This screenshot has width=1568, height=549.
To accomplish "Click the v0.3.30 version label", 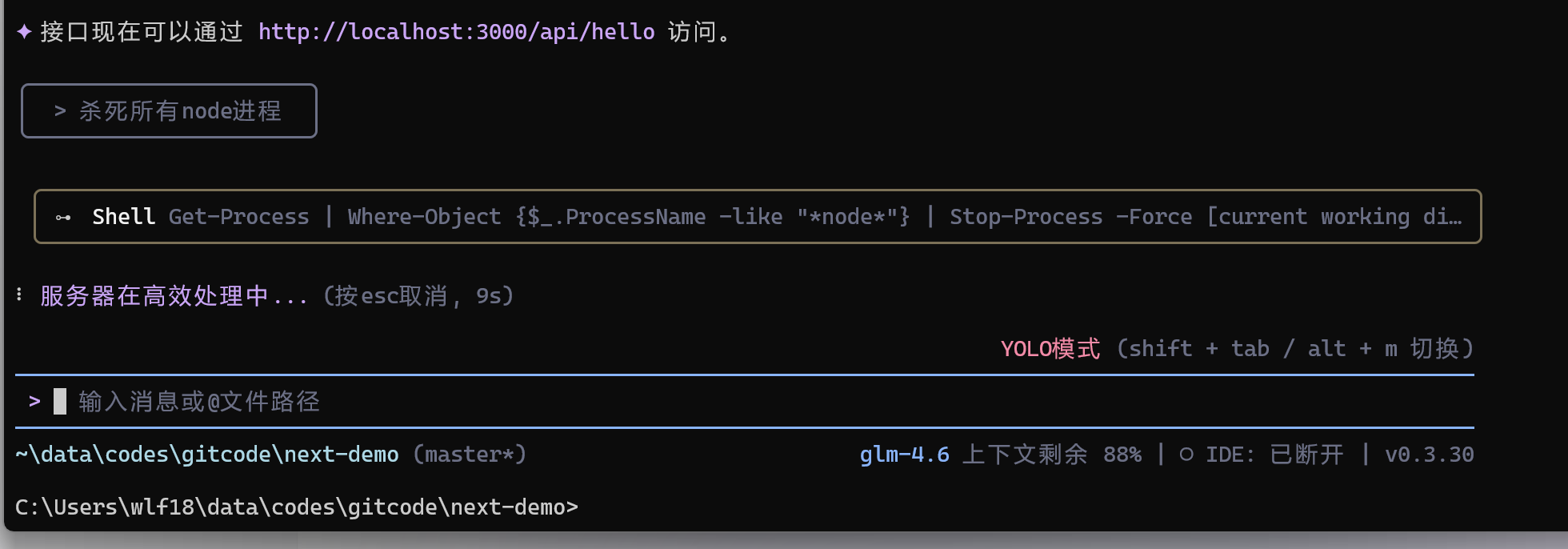I will (1429, 455).
